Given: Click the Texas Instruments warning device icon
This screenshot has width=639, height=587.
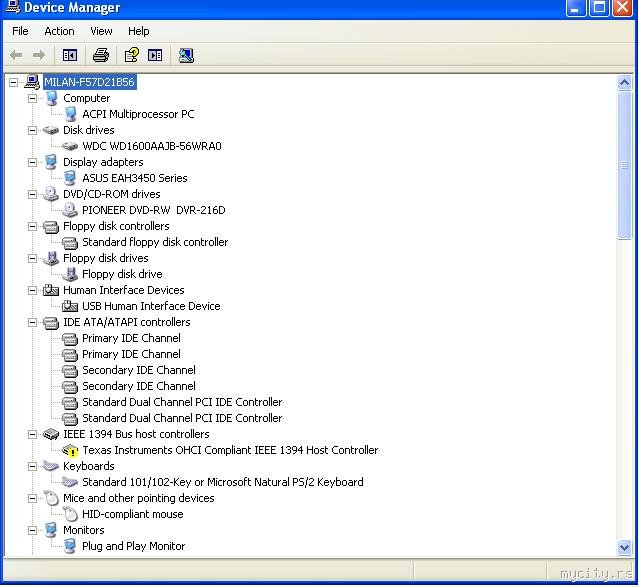Looking at the screenshot, I should pyautogui.click(x=70, y=450).
